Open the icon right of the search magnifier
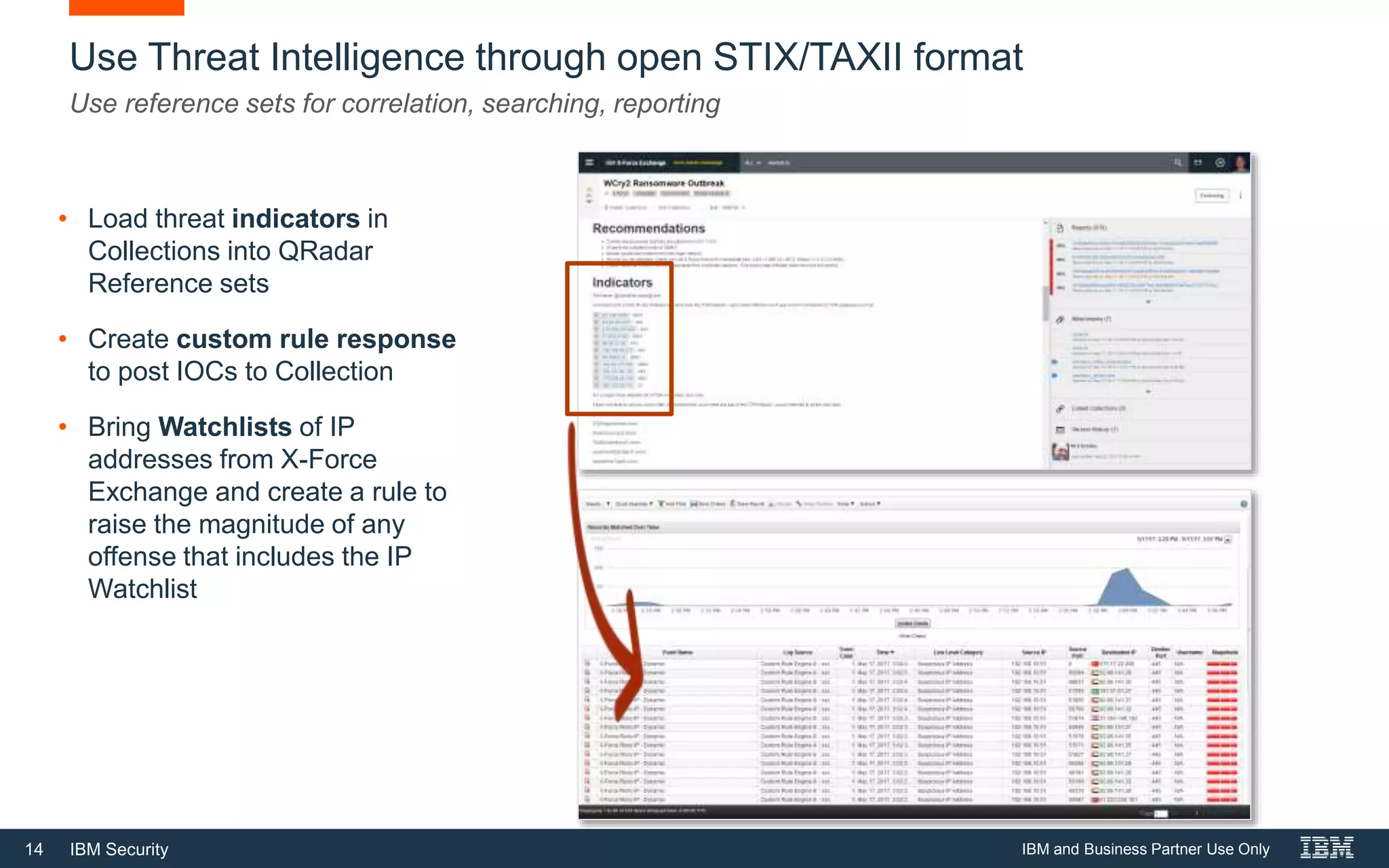Image resolution: width=1389 pixels, height=868 pixels. click(x=1198, y=163)
